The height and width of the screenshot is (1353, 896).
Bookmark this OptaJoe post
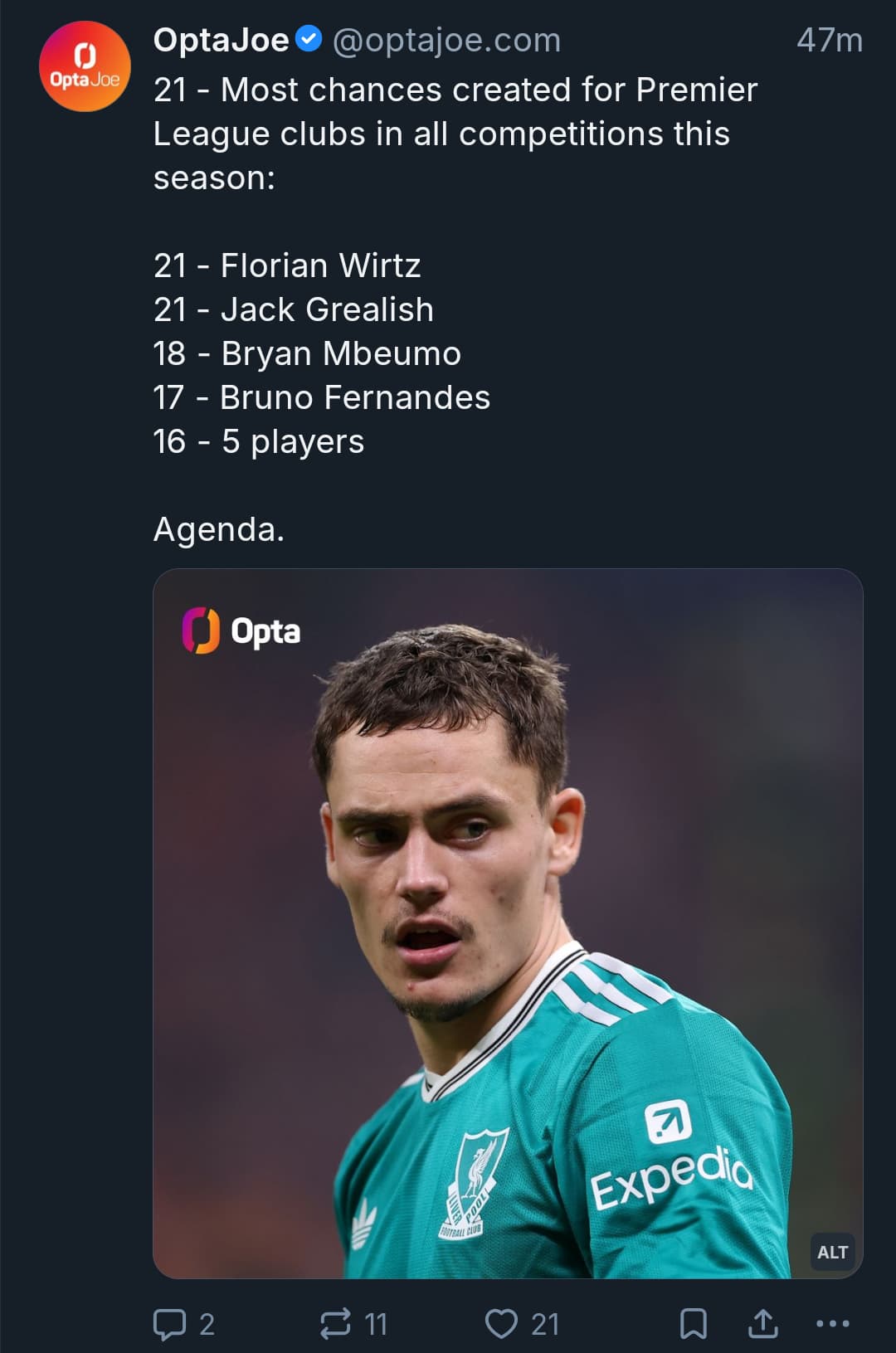click(694, 1324)
